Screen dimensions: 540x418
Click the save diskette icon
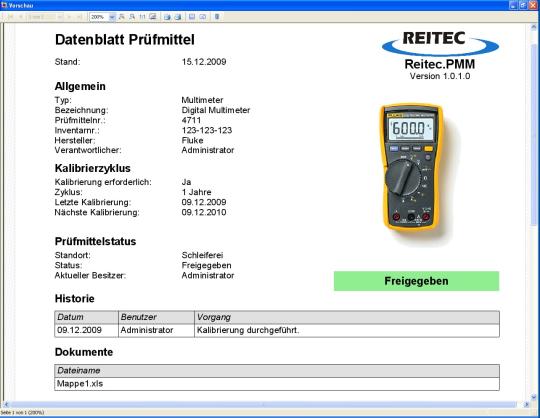click(x=192, y=17)
